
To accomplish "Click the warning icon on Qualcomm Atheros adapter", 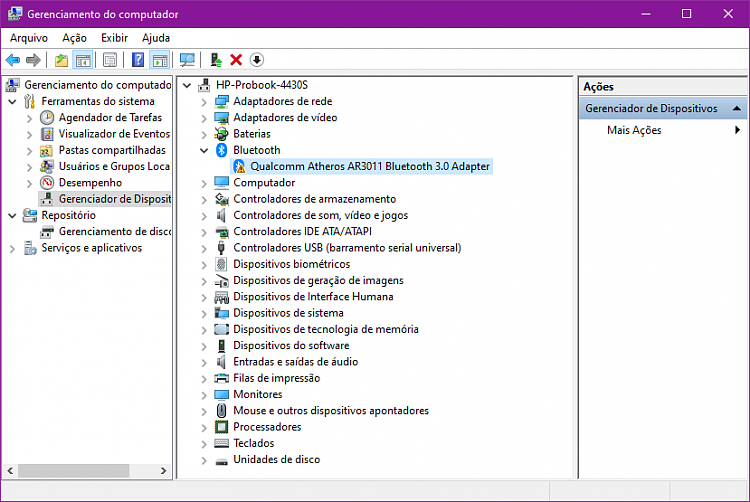I will pos(239,166).
